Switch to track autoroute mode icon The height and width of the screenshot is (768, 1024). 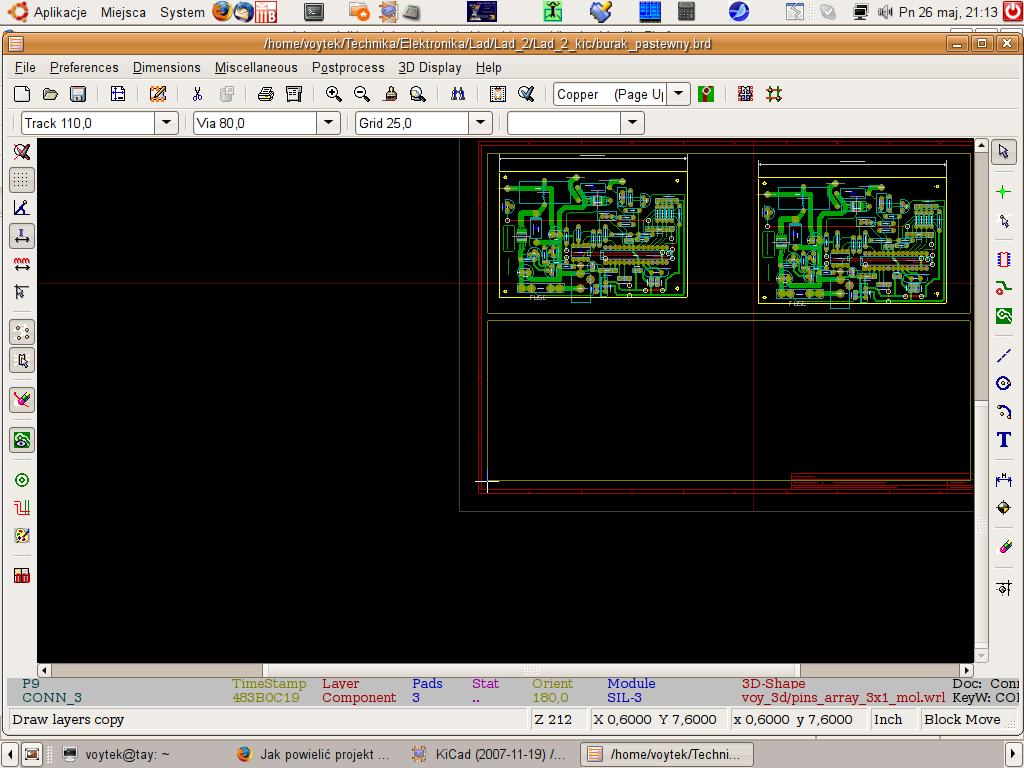click(774, 94)
